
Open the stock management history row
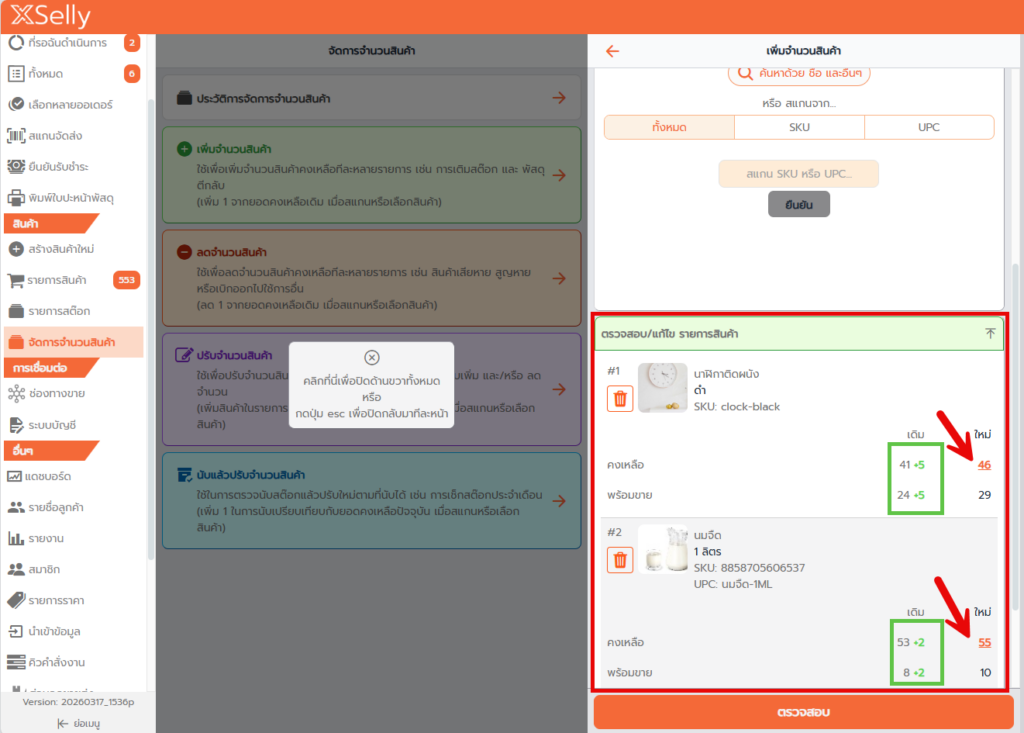[x=370, y=98]
